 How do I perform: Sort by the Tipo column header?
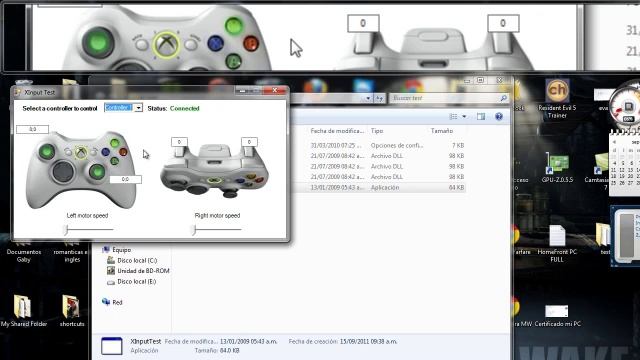(x=377, y=131)
